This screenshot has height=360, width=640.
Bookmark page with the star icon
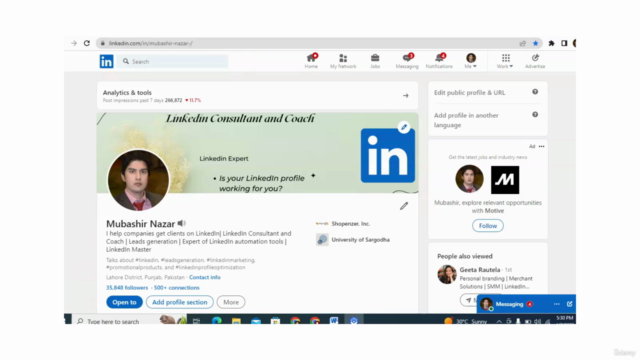536,43
